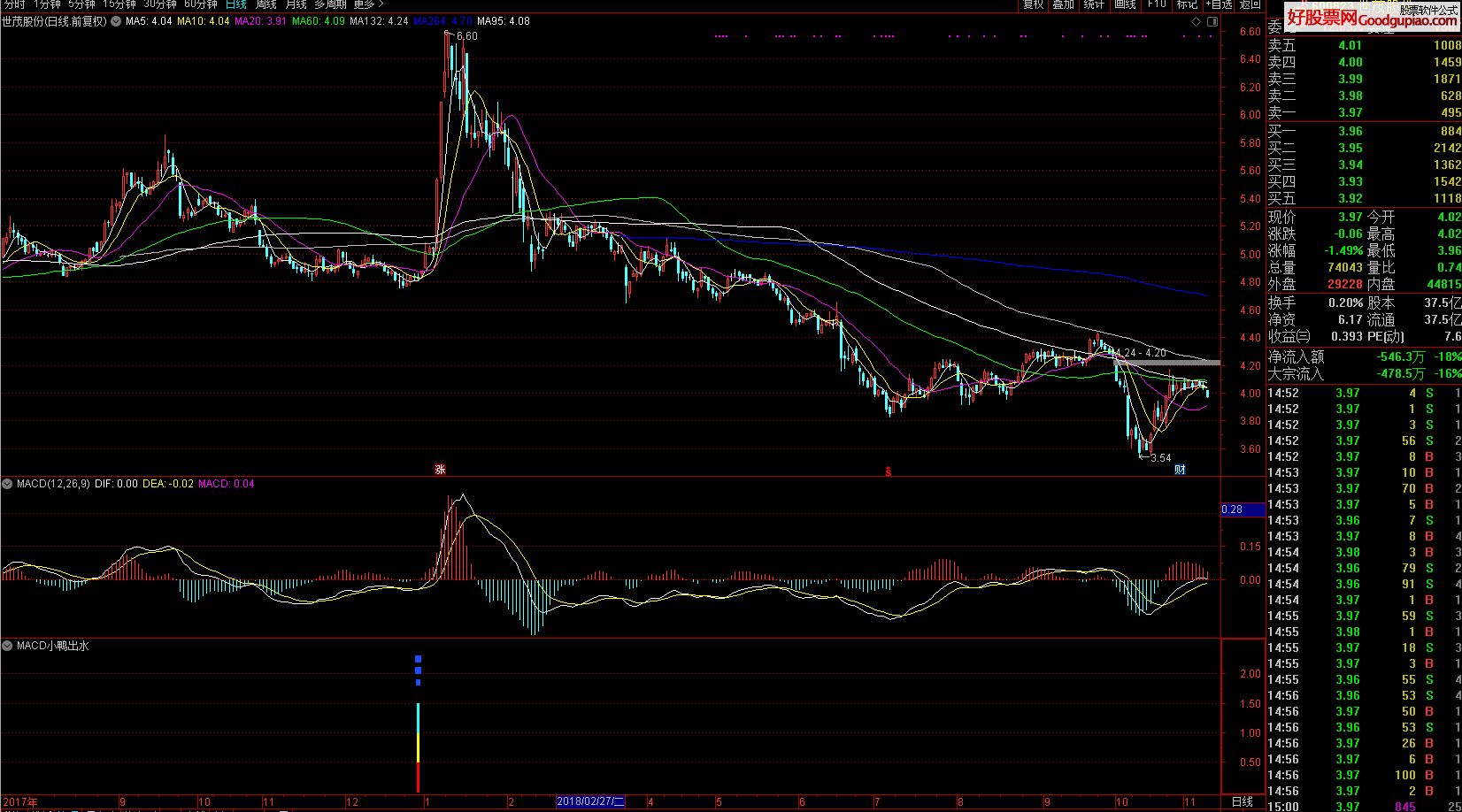The height and width of the screenshot is (812, 1462).
Task: Click the 内盘 value 44815
Action: coord(1443,284)
